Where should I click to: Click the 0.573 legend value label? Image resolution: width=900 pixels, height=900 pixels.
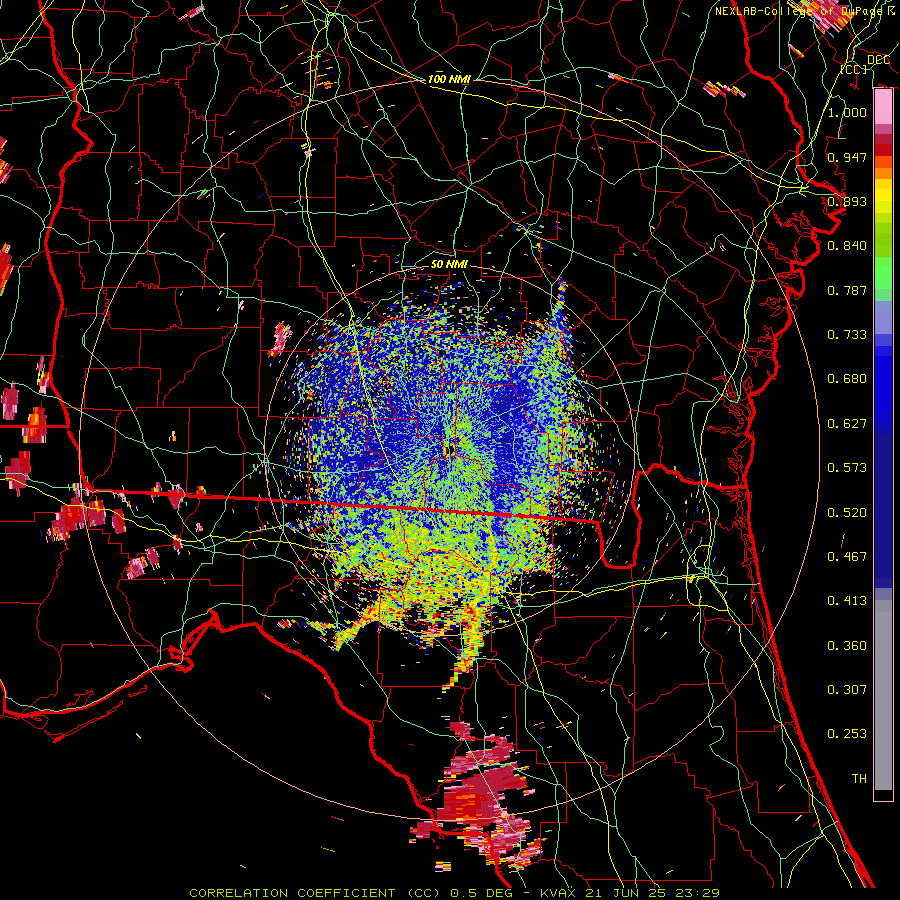(847, 468)
